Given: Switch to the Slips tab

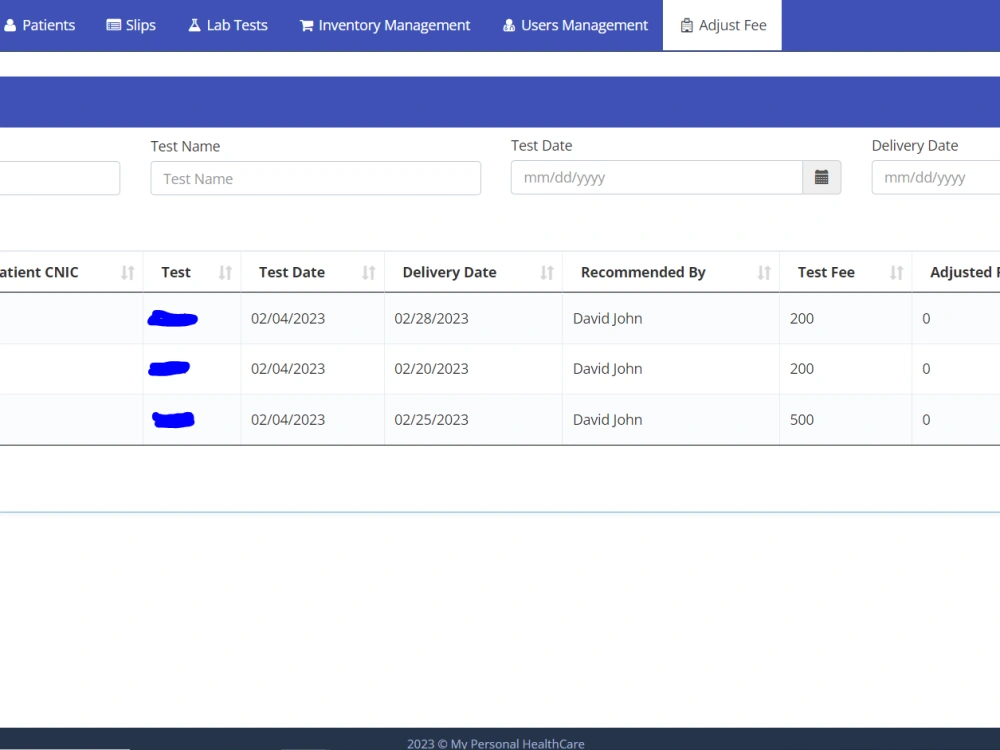Looking at the screenshot, I should click(x=131, y=26).
